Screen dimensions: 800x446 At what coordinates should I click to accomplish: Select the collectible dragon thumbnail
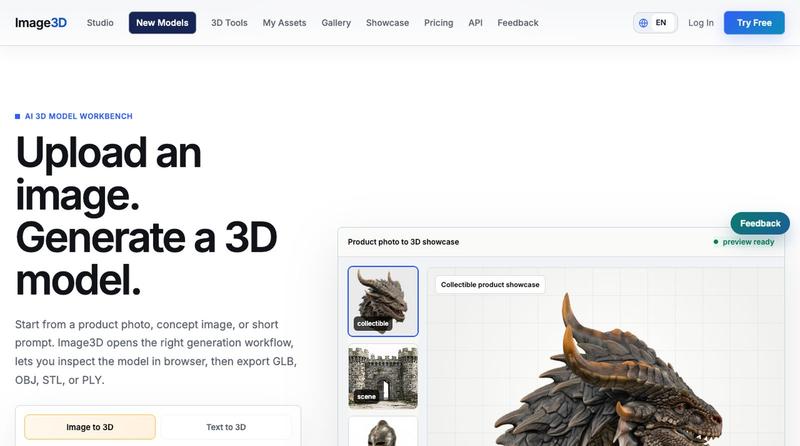point(383,301)
